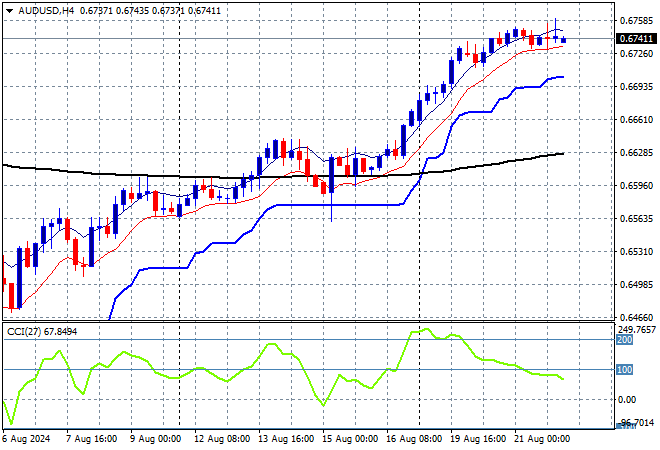Click the long-wick candle spiking down near 15 Aug

[332, 187]
